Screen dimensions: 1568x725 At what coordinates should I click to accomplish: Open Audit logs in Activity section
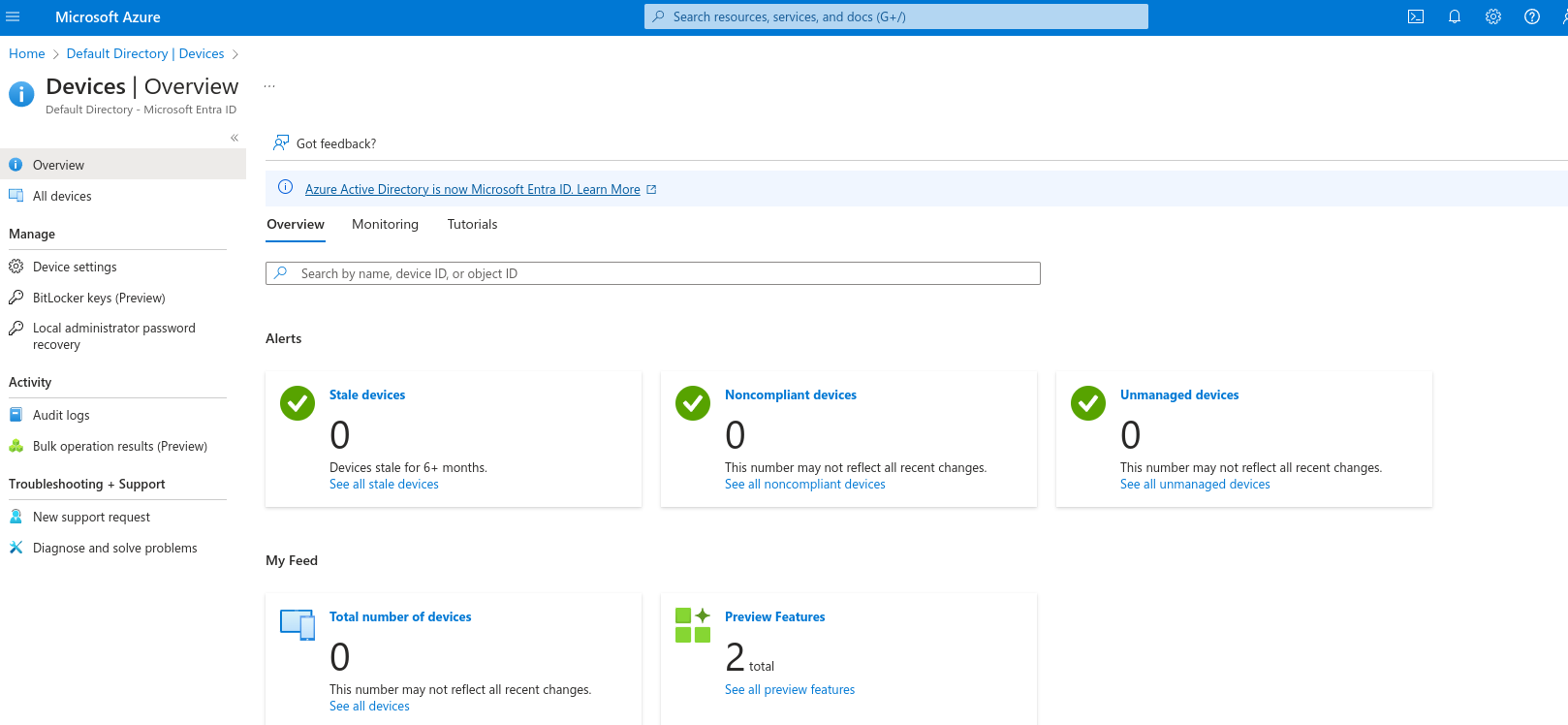pyautogui.click(x=61, y=415)
